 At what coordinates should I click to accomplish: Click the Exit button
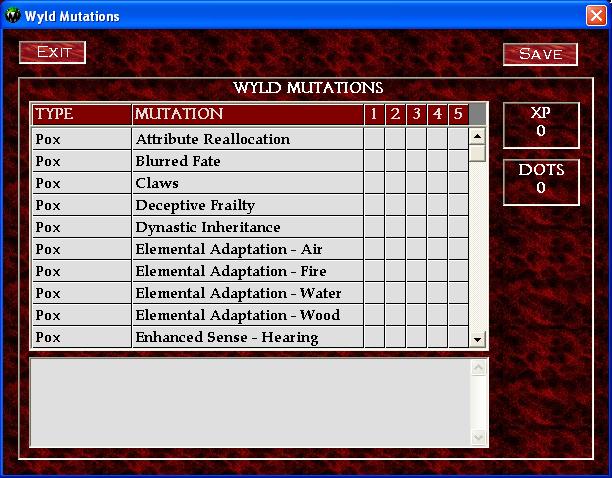coord(53,52)
